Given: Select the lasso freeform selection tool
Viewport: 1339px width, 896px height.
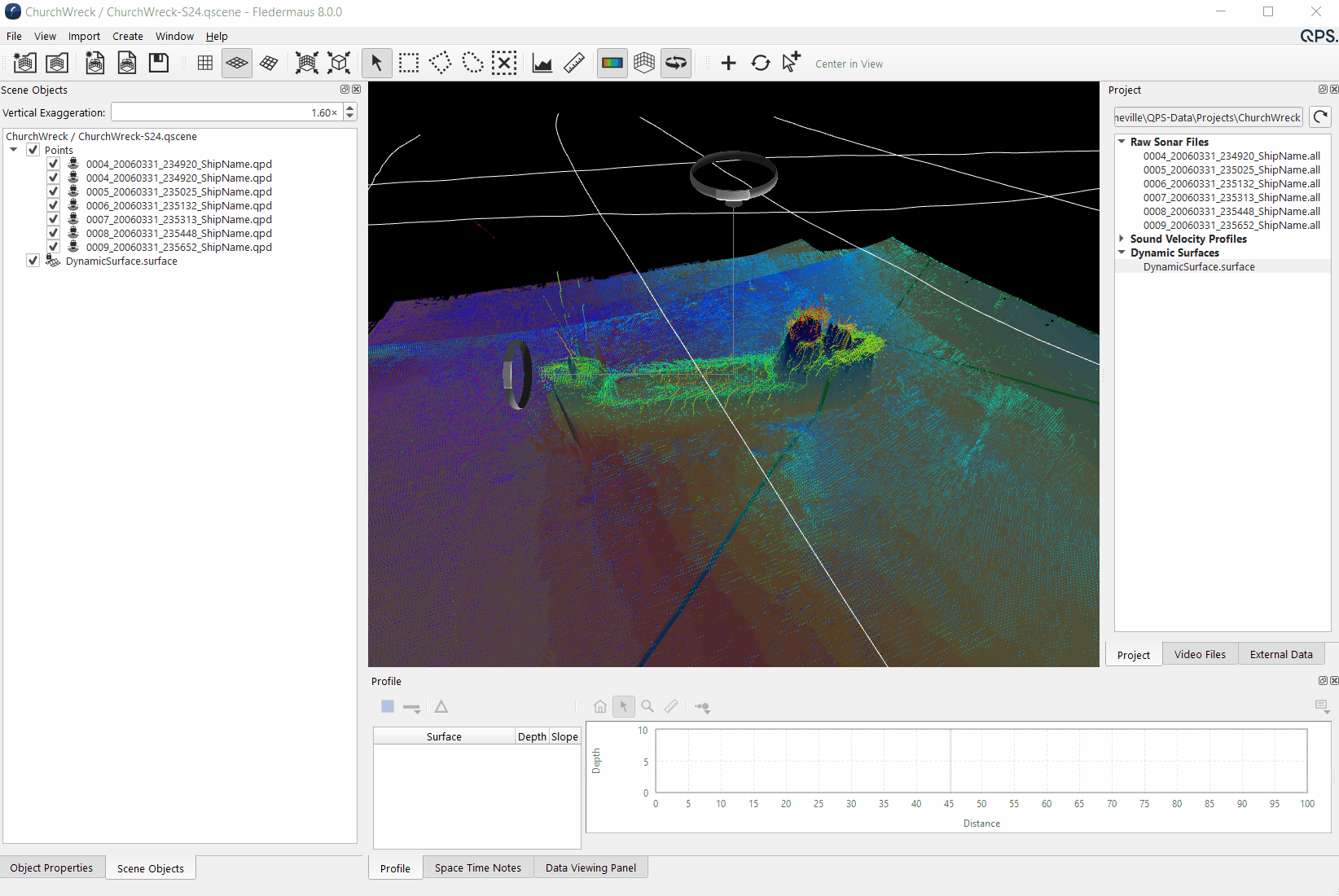Looking at the screenshot, I should tap(472, 64).
